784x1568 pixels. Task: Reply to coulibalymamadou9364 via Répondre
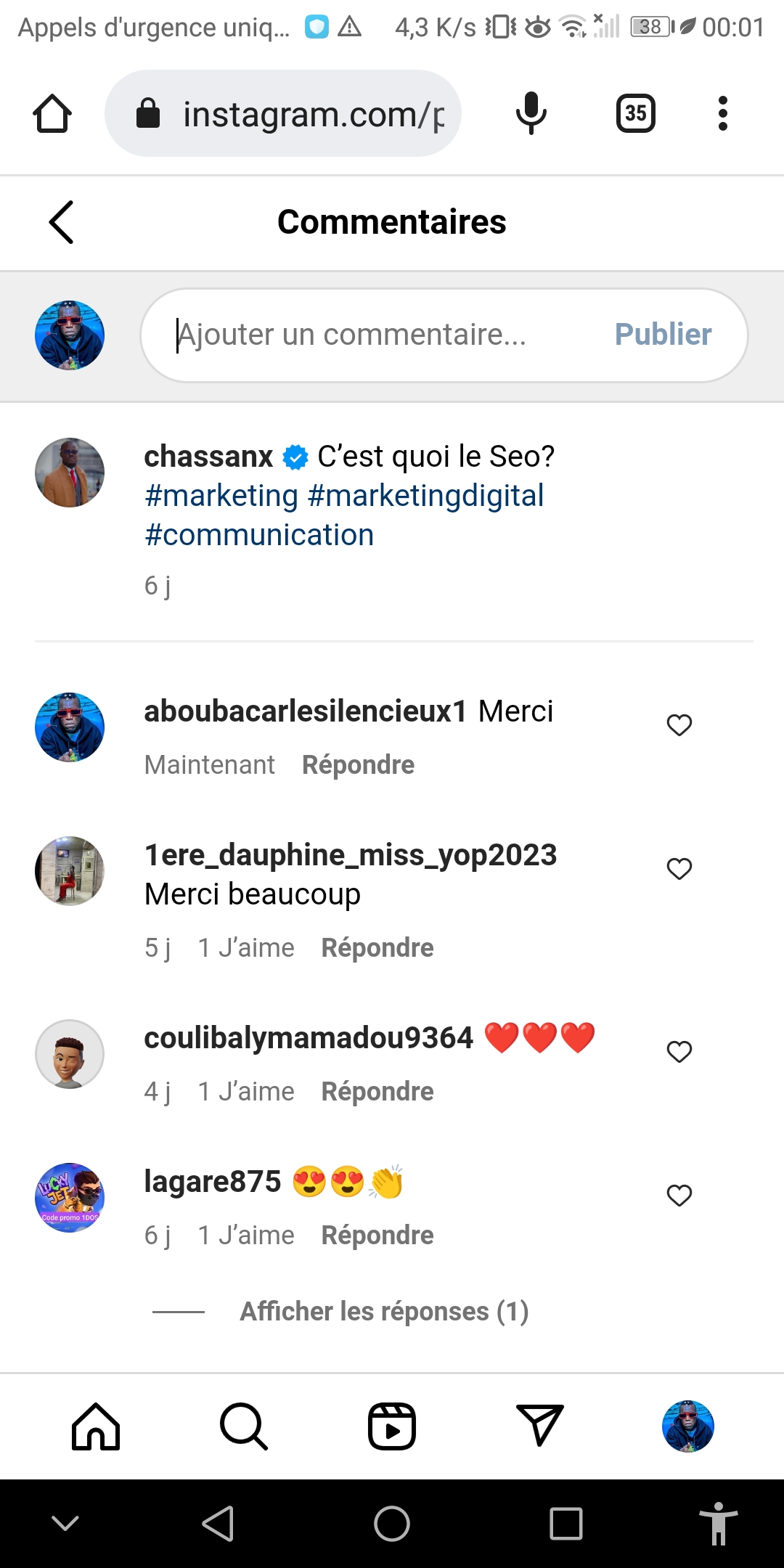[377, 1092]
